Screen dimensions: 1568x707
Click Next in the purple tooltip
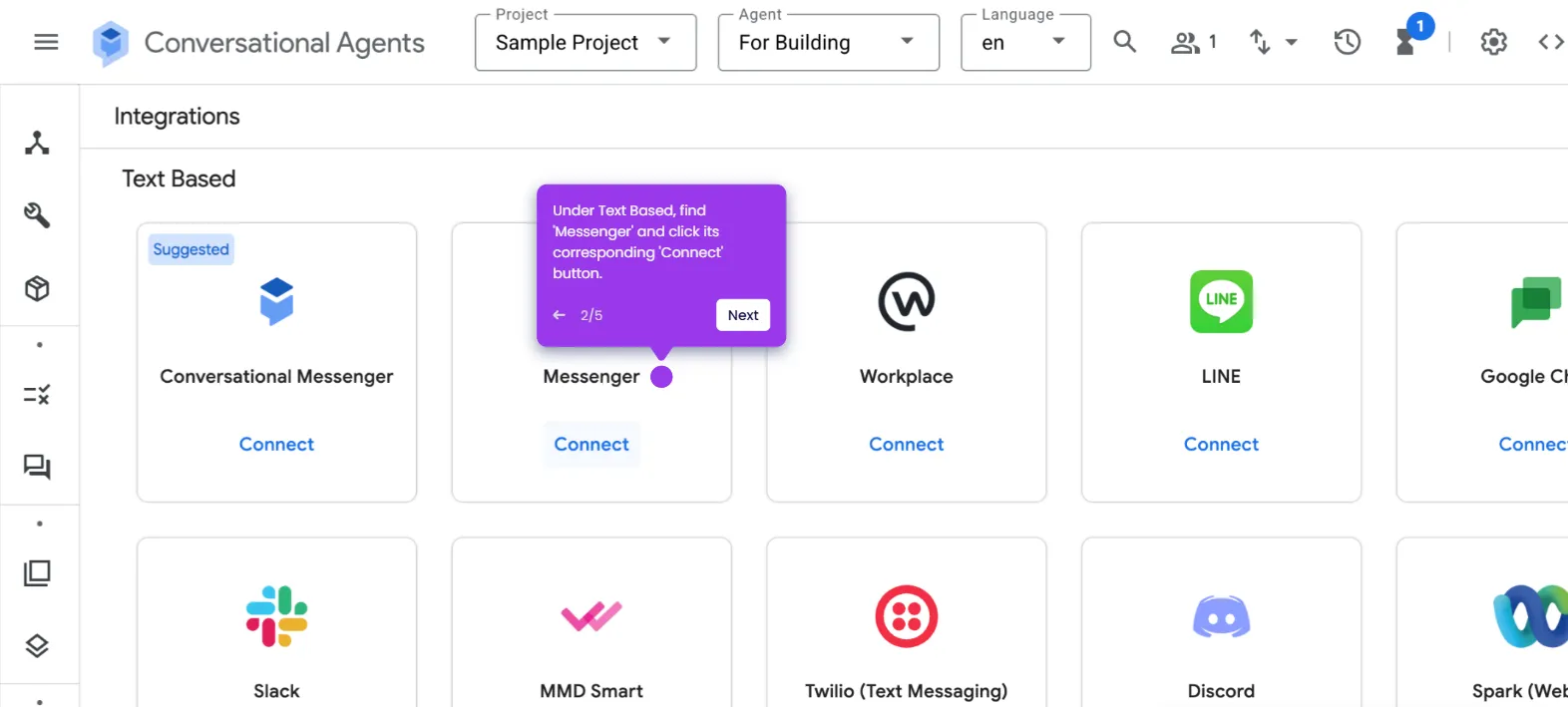(x=743, y=315)
